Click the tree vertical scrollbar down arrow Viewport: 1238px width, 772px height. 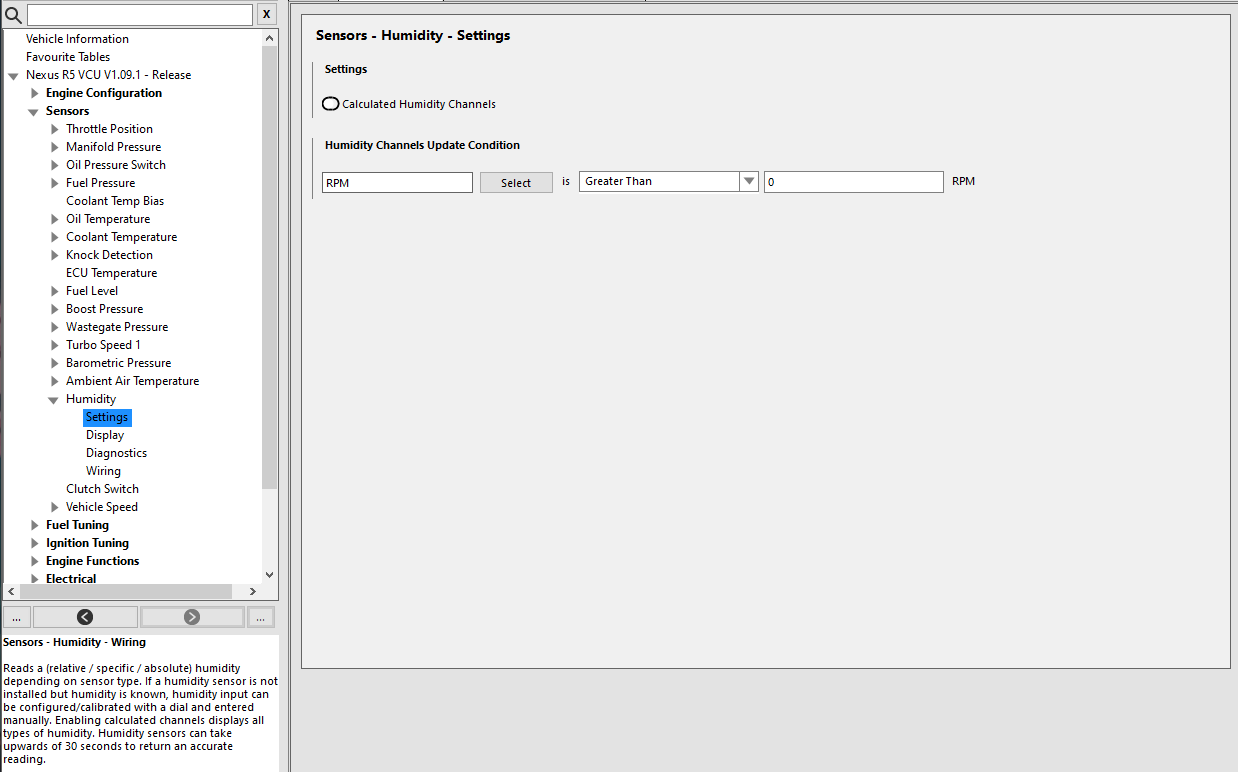[269, 575]
